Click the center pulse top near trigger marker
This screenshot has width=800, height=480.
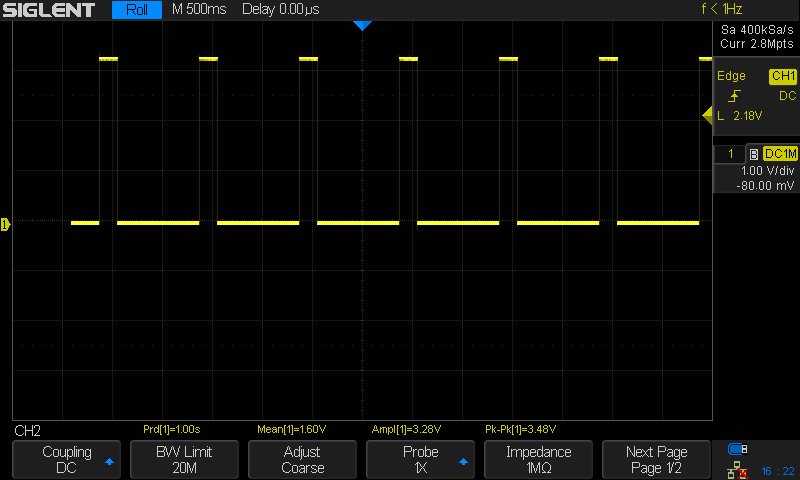pos(408,59)
